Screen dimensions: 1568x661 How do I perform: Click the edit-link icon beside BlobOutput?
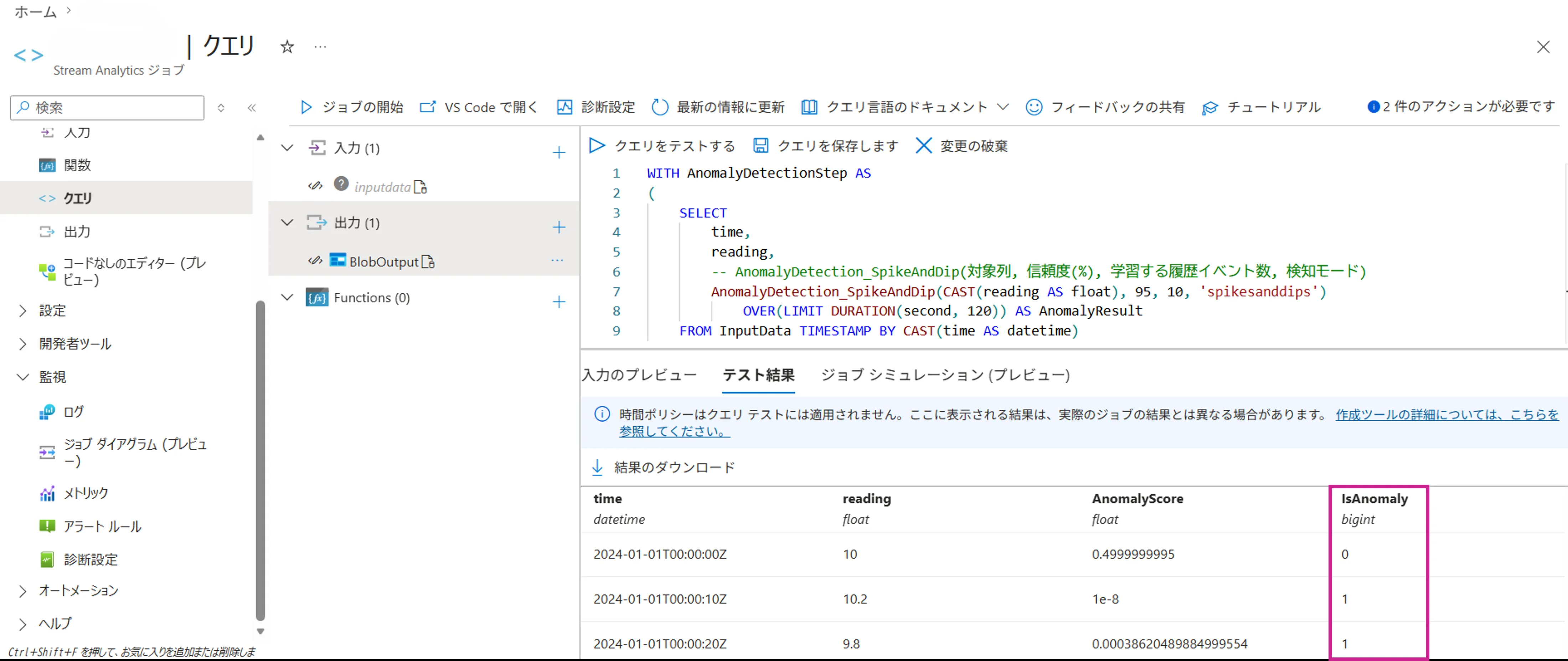pyautogui.click(x=315, y=260)
